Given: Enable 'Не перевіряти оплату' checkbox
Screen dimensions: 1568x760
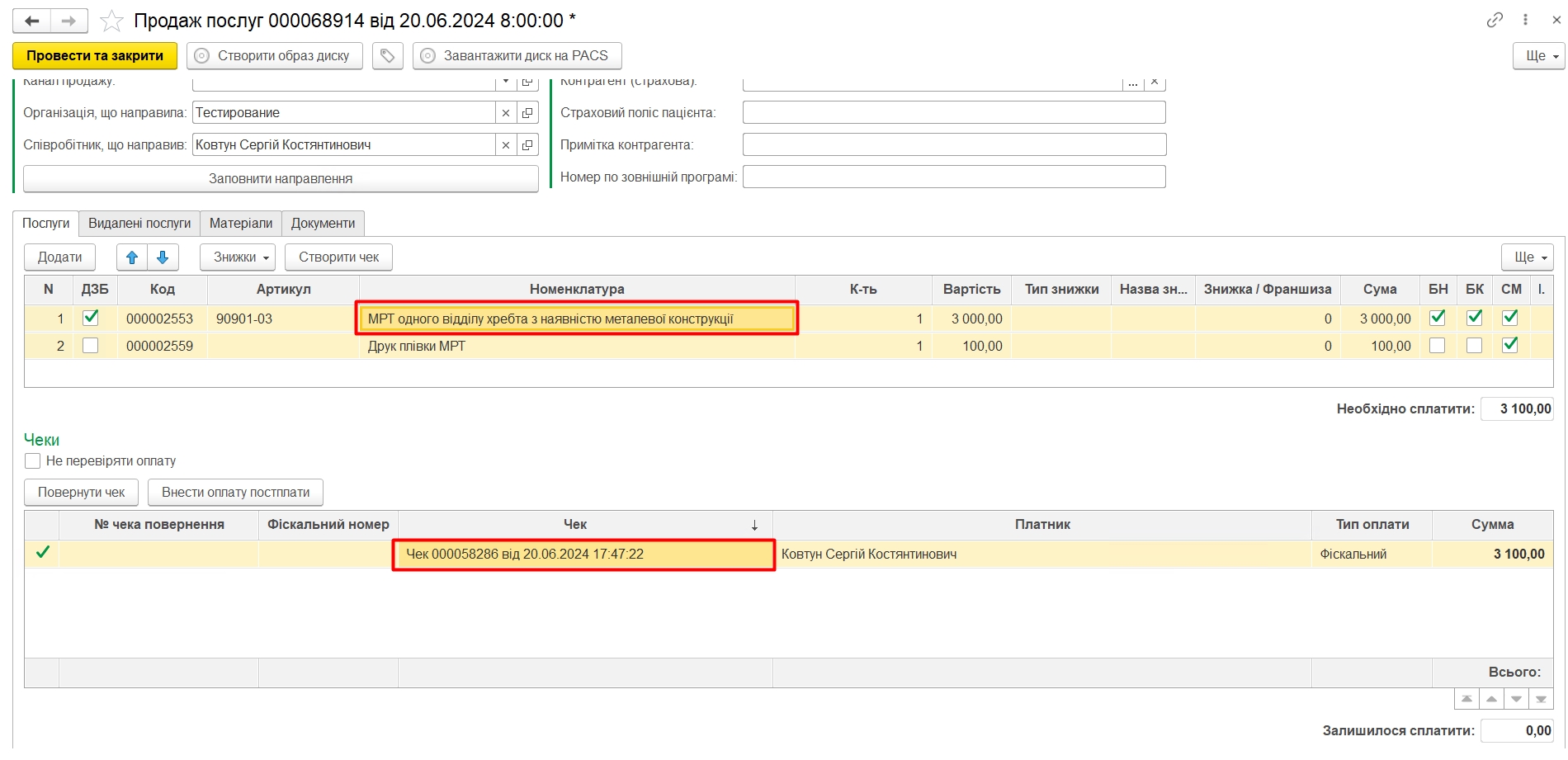Looking at the screenshot, I should (33, 461).
